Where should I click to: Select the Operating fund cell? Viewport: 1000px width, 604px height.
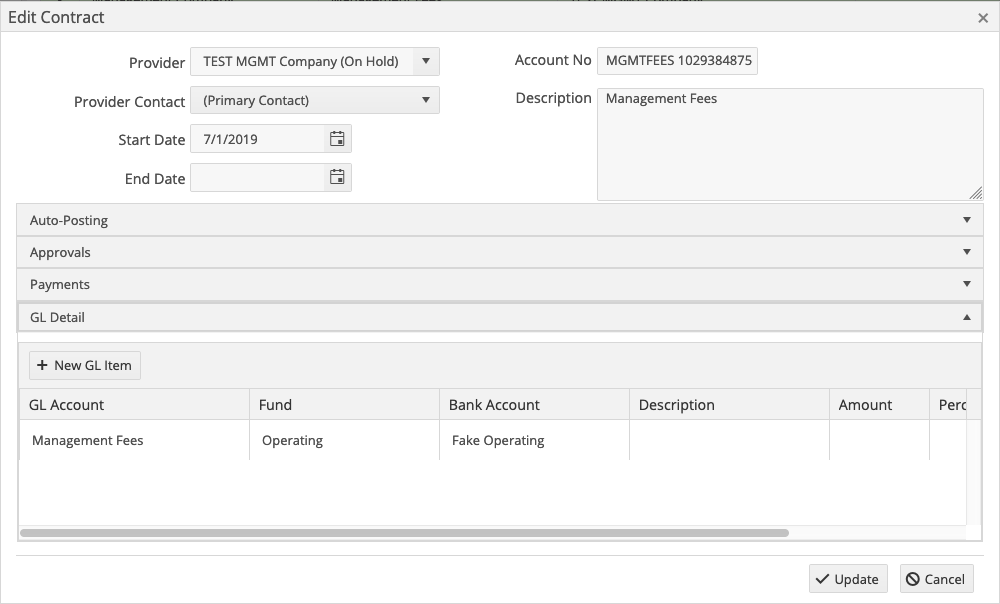point(344,440)
